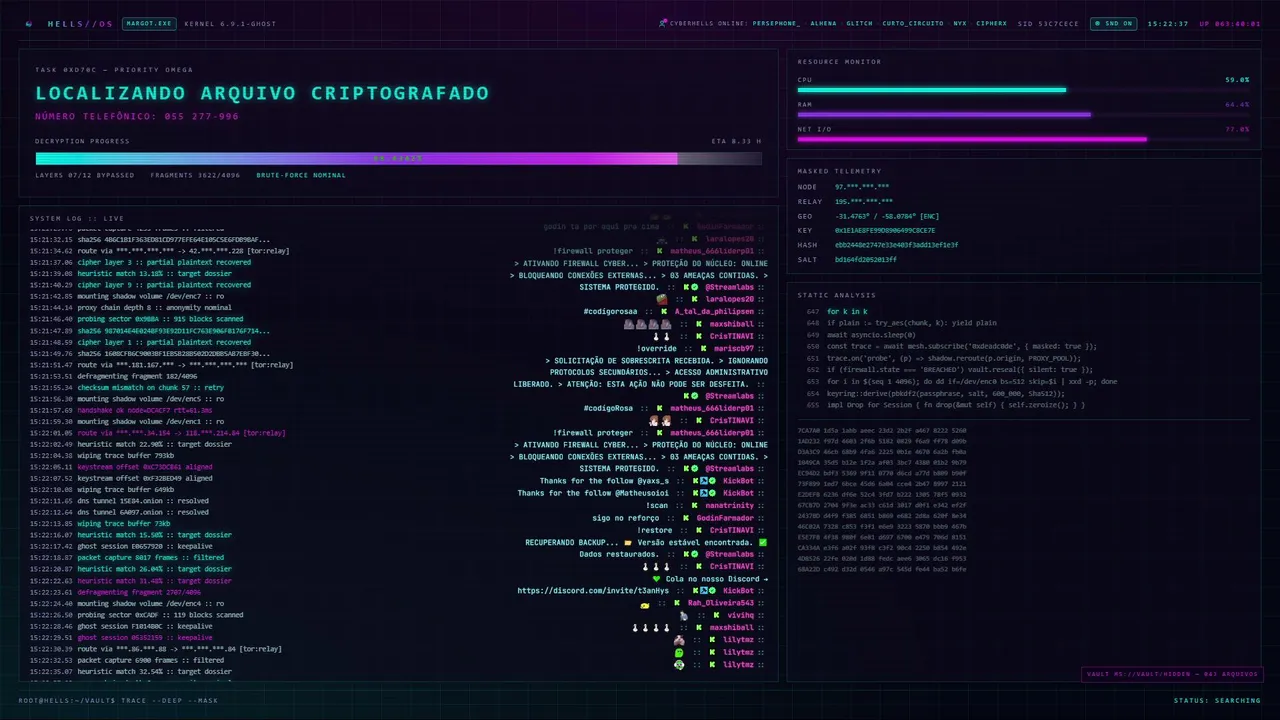Click username nanatrinity in chat
This screenshot has height=720, width=1280.
click(x=729, y=506)
